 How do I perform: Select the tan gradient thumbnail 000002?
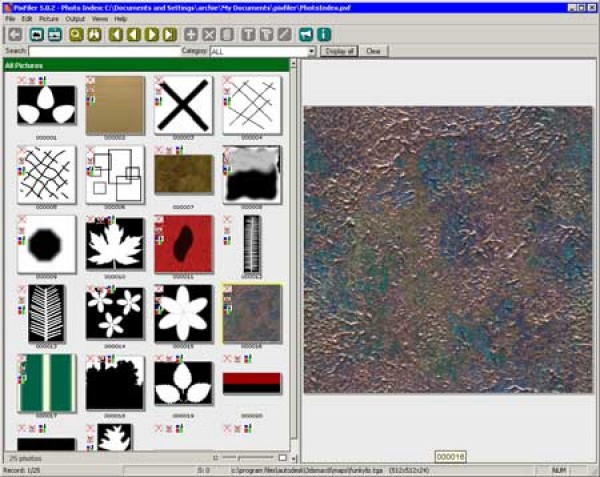point(115,105)
